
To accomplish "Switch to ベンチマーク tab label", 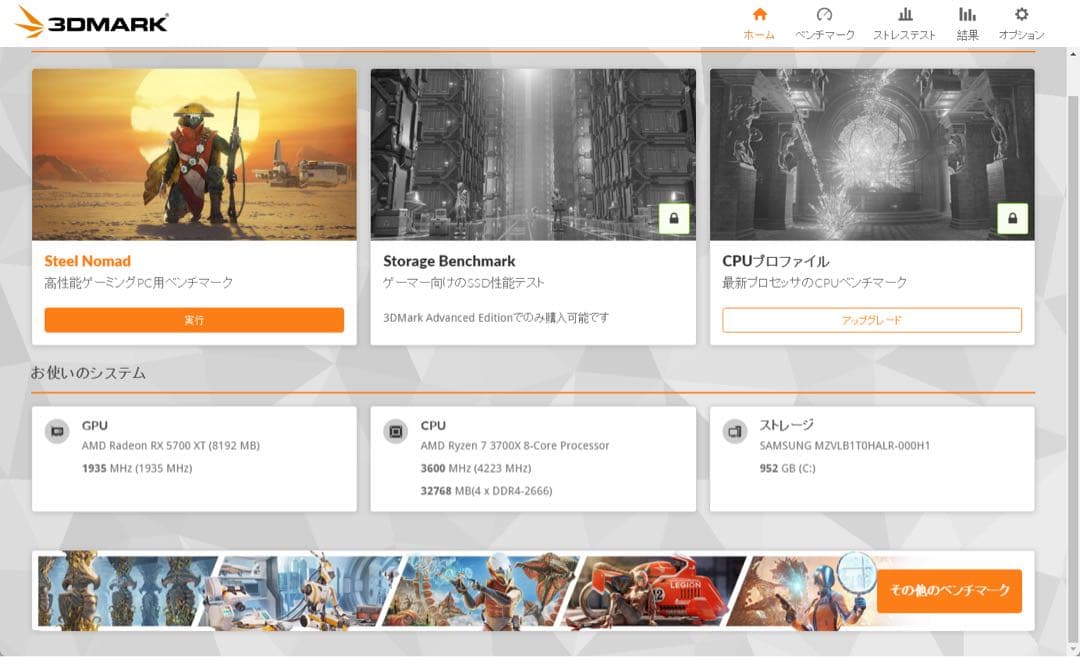I will 824,35.
